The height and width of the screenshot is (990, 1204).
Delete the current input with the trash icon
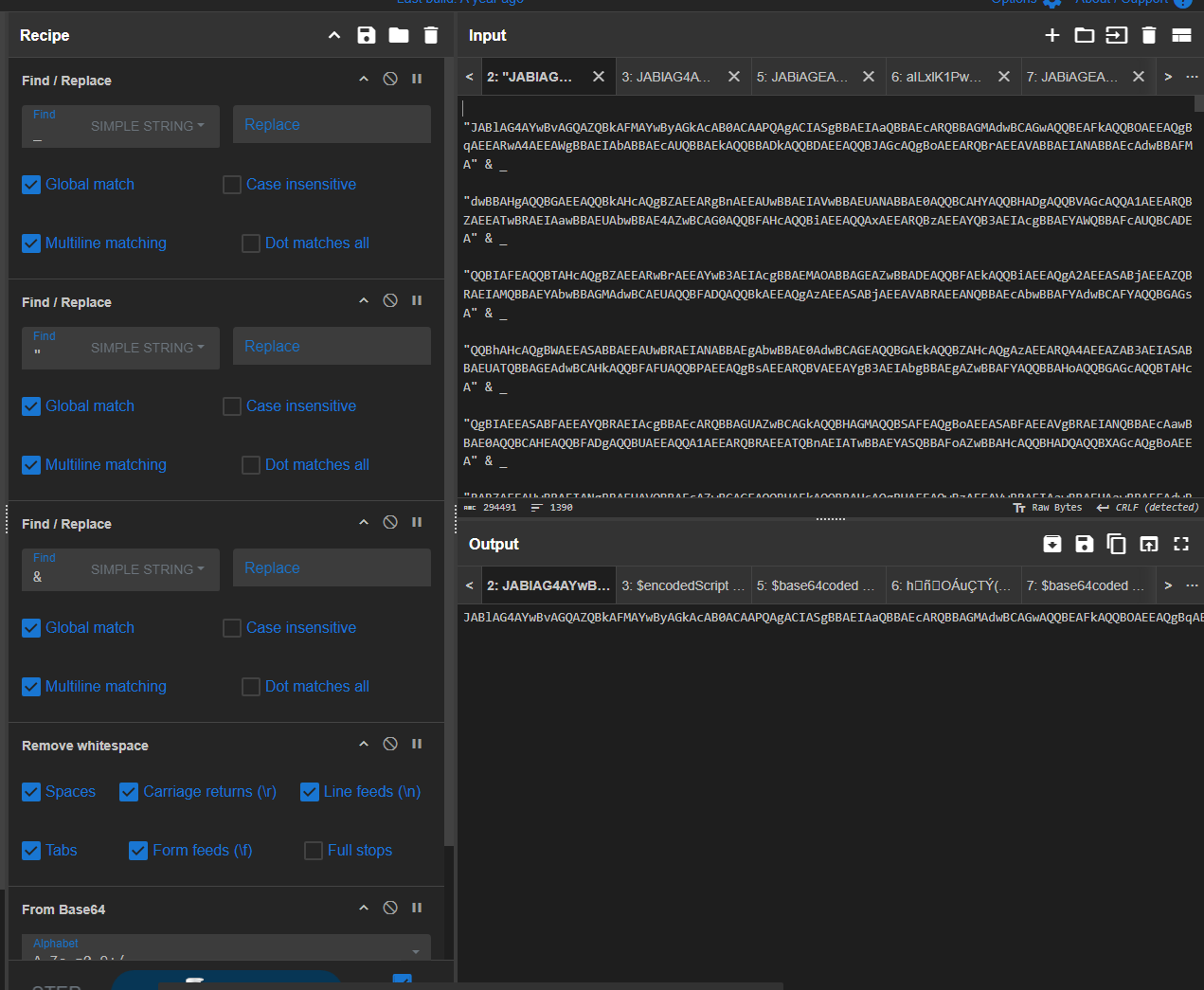point(1149,35)
